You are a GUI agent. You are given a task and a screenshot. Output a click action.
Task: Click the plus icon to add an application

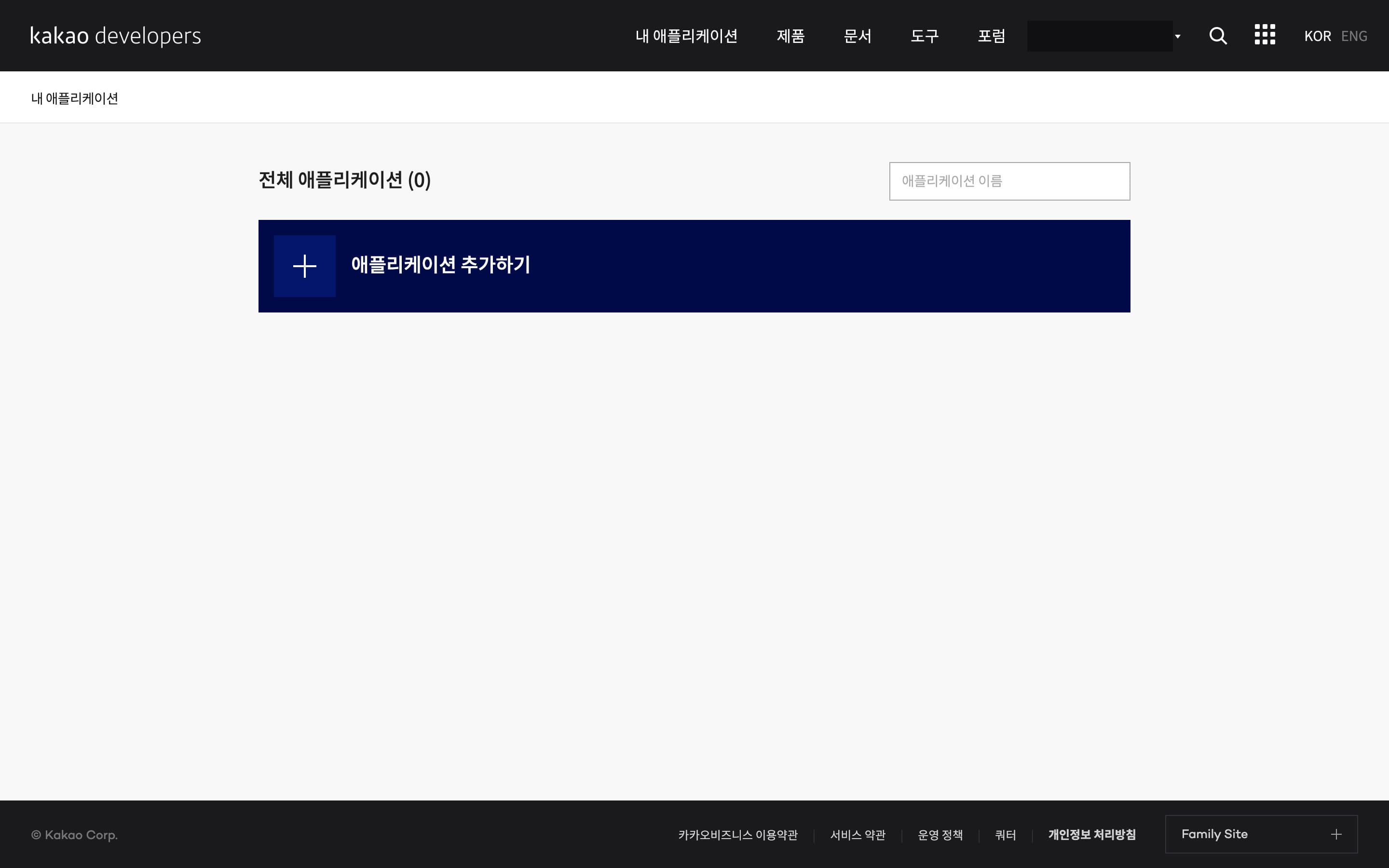304,266
